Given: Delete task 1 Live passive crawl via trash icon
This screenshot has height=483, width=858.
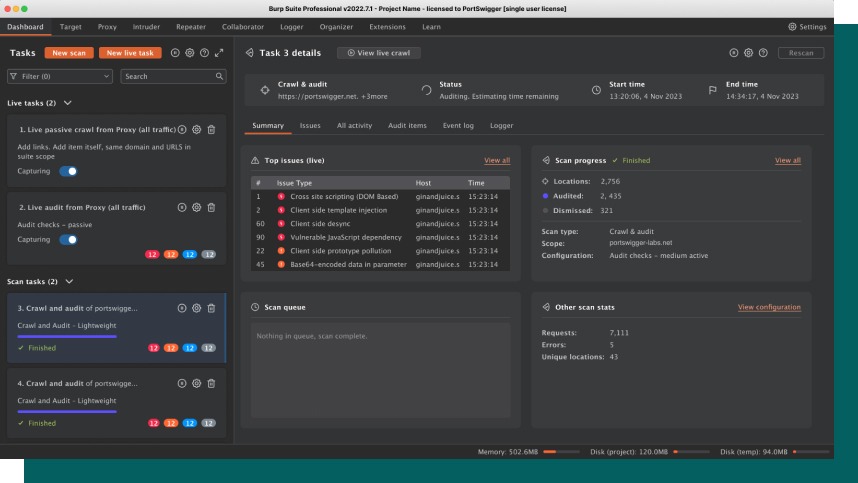Looking at the screenshot, I should click(211, 129).
